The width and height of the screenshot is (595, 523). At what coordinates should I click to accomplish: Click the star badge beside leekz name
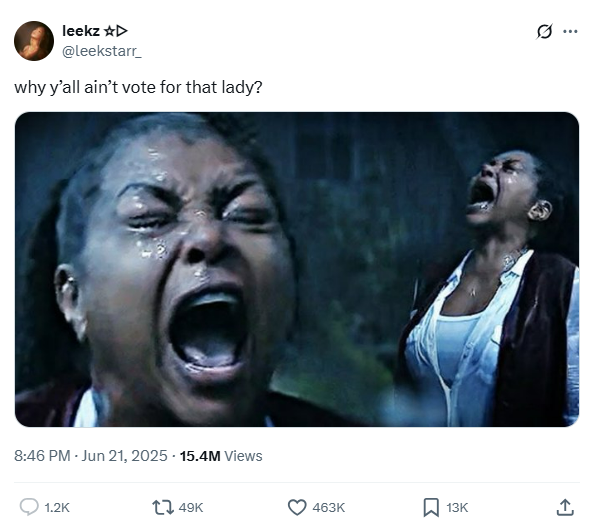[x=109, y=31]
